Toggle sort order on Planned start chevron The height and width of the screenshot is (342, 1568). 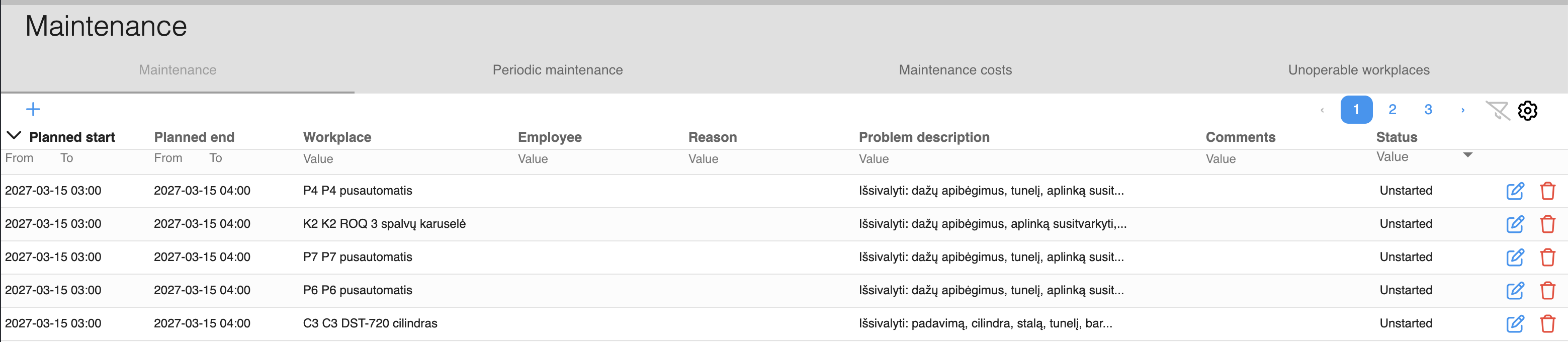[14, 136]
